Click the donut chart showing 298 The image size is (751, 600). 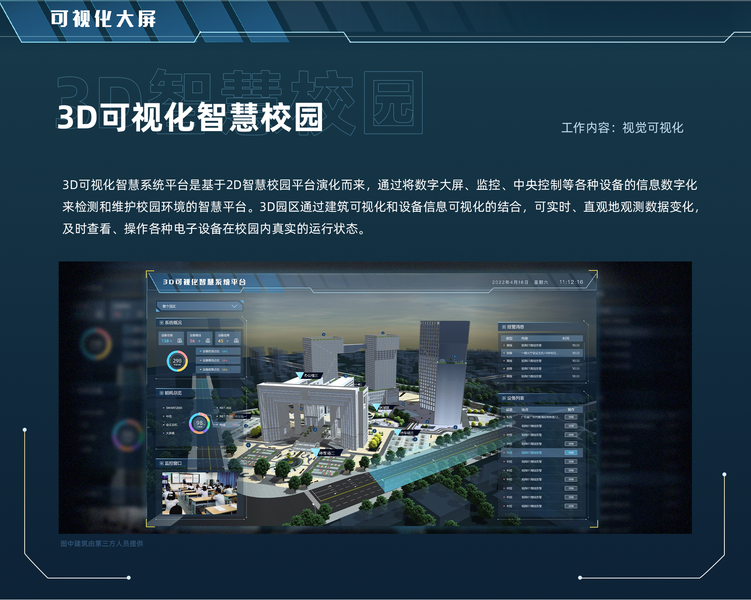click(x=177, y=361)
